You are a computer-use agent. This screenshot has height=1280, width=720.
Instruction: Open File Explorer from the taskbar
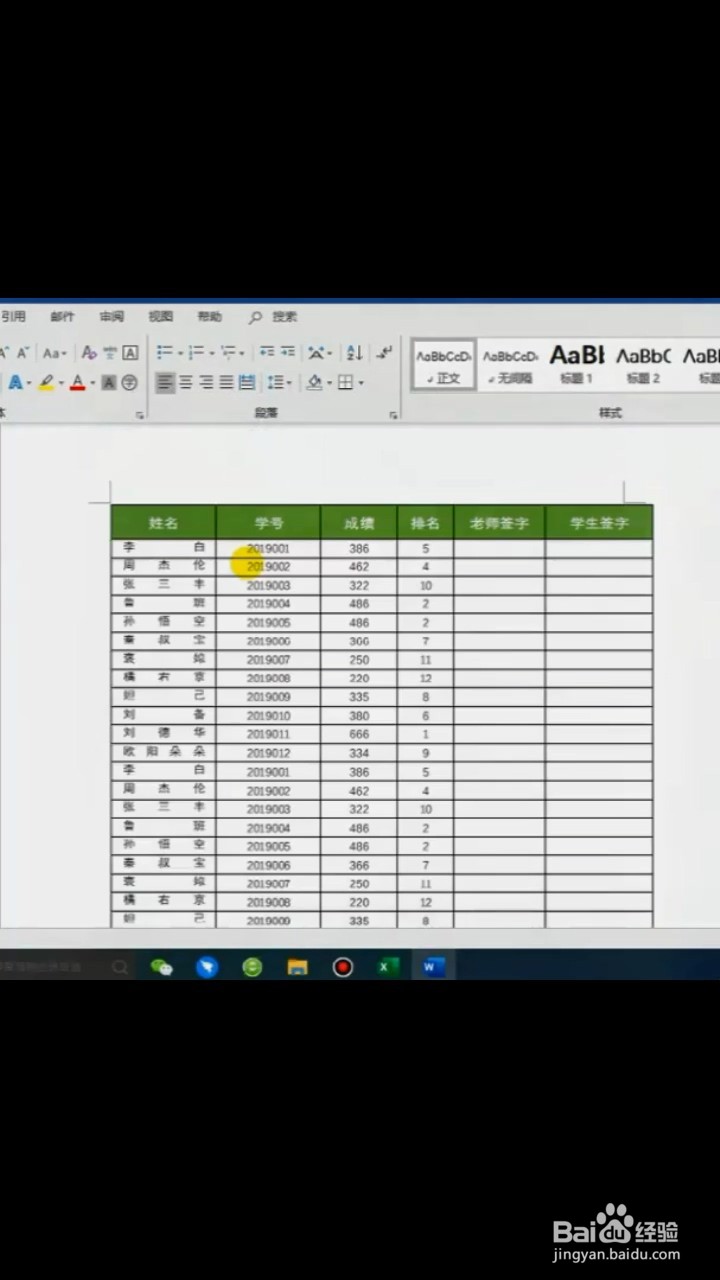pos(297,966)
